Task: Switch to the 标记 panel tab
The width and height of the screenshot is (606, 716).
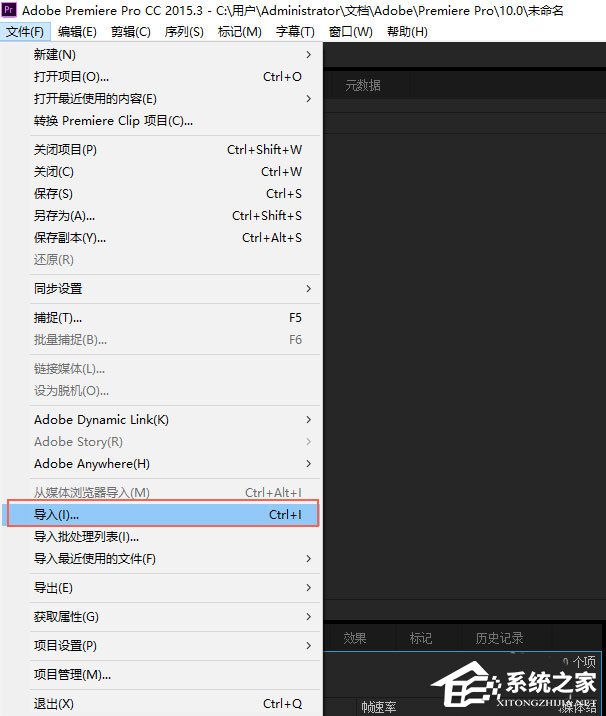Action: pyautogui.click(x=421, y=638)
